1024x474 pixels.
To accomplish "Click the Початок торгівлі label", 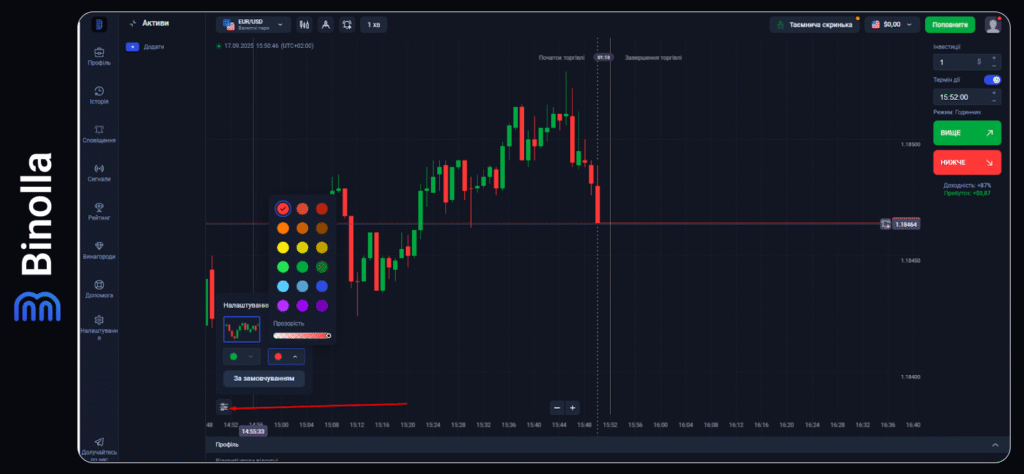I will click(562, 57).
